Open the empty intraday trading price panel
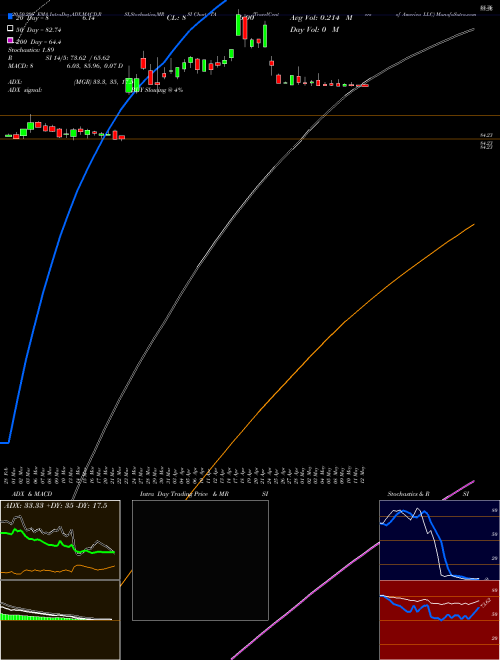The width and height of the screenshot is (500, 660). (200, 560)
